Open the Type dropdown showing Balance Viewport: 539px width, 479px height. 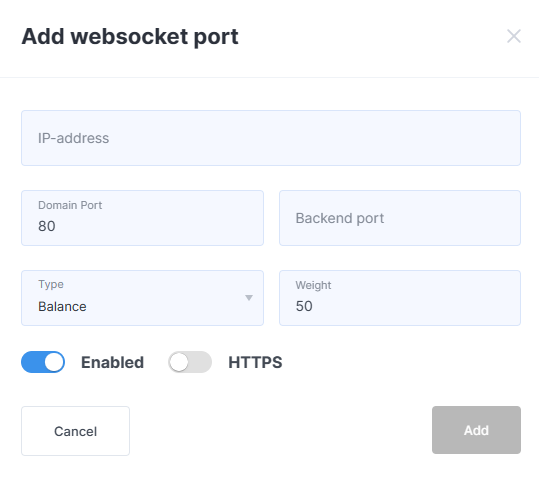click(x=142, y=298)
